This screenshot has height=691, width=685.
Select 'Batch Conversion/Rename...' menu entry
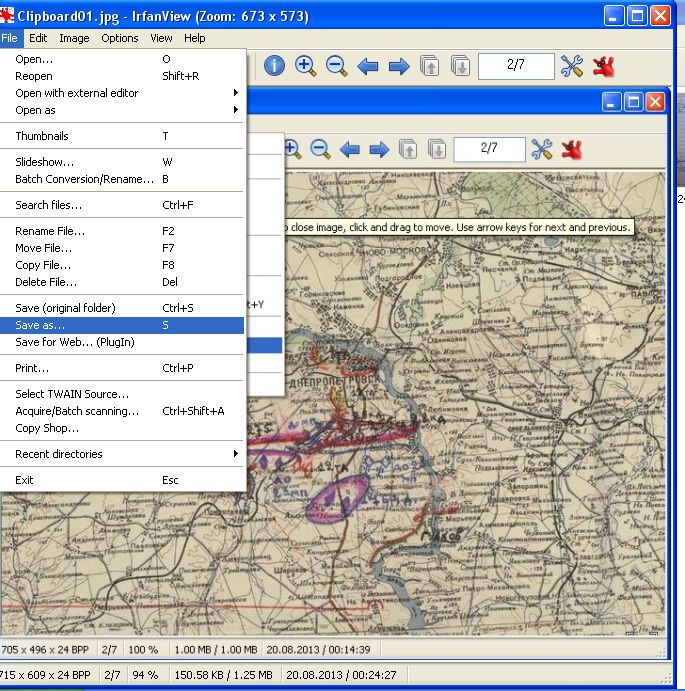(x=85, y=179)
